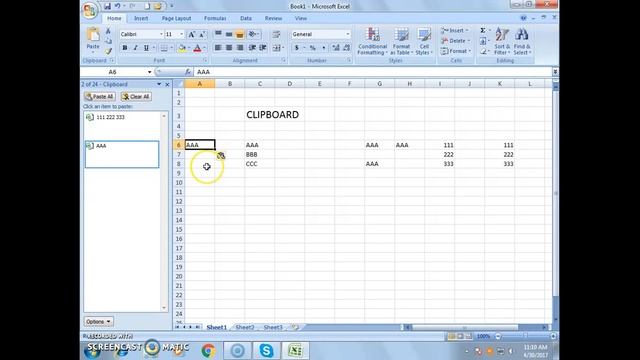This screenshot has width=640, height=360.
Task: Toggle Bottom Align button
Action: 240,34
